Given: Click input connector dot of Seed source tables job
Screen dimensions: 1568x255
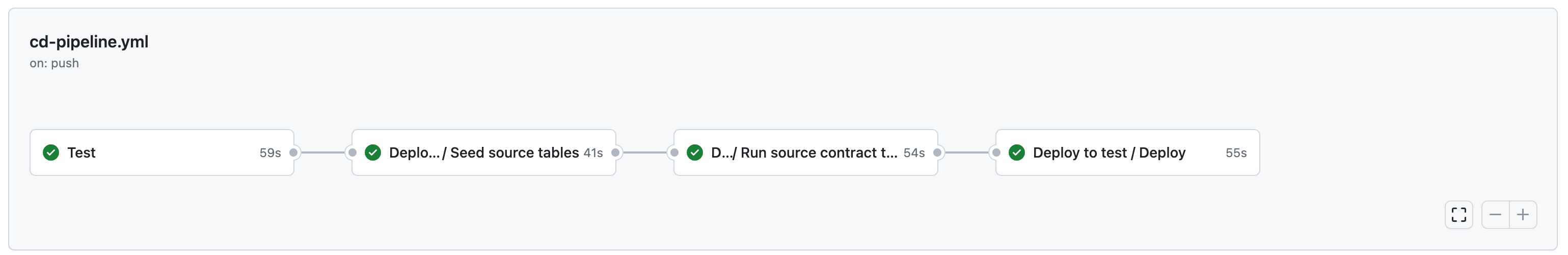Looking at the screenshot, I should coord(352,152).
